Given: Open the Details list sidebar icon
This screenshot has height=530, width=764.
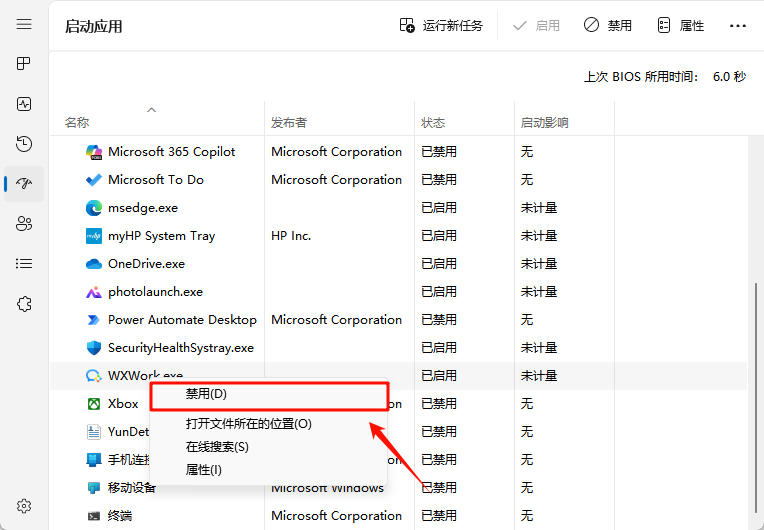Looking at the screenshot, I should (24, 264).
